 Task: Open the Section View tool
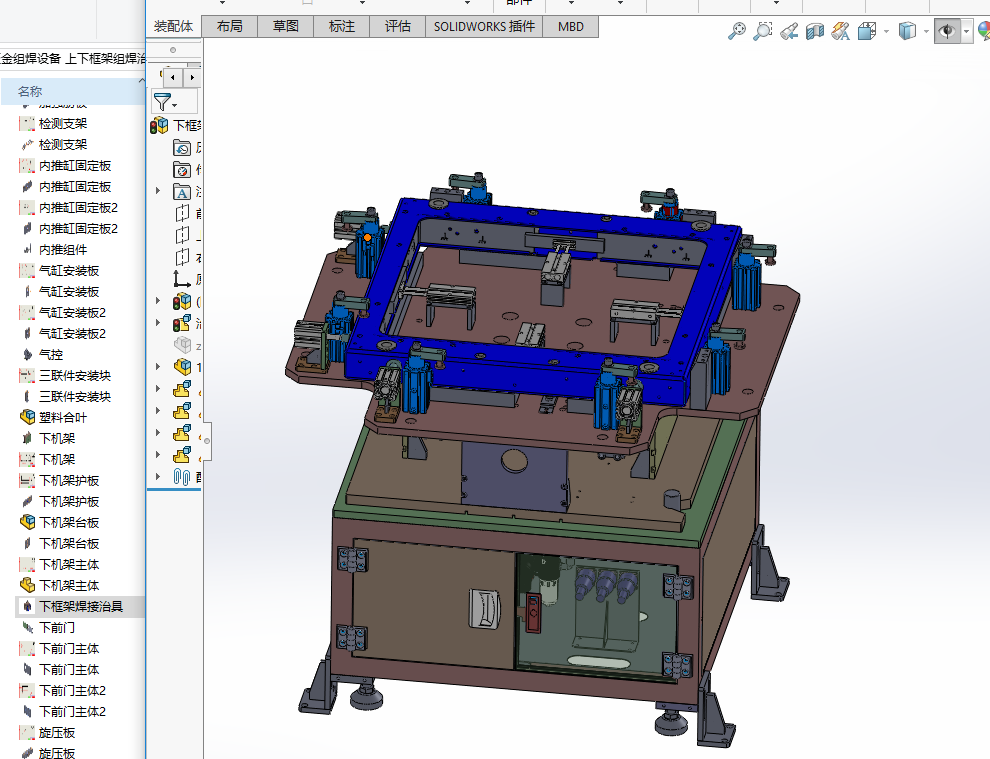[x=815, y=32]
